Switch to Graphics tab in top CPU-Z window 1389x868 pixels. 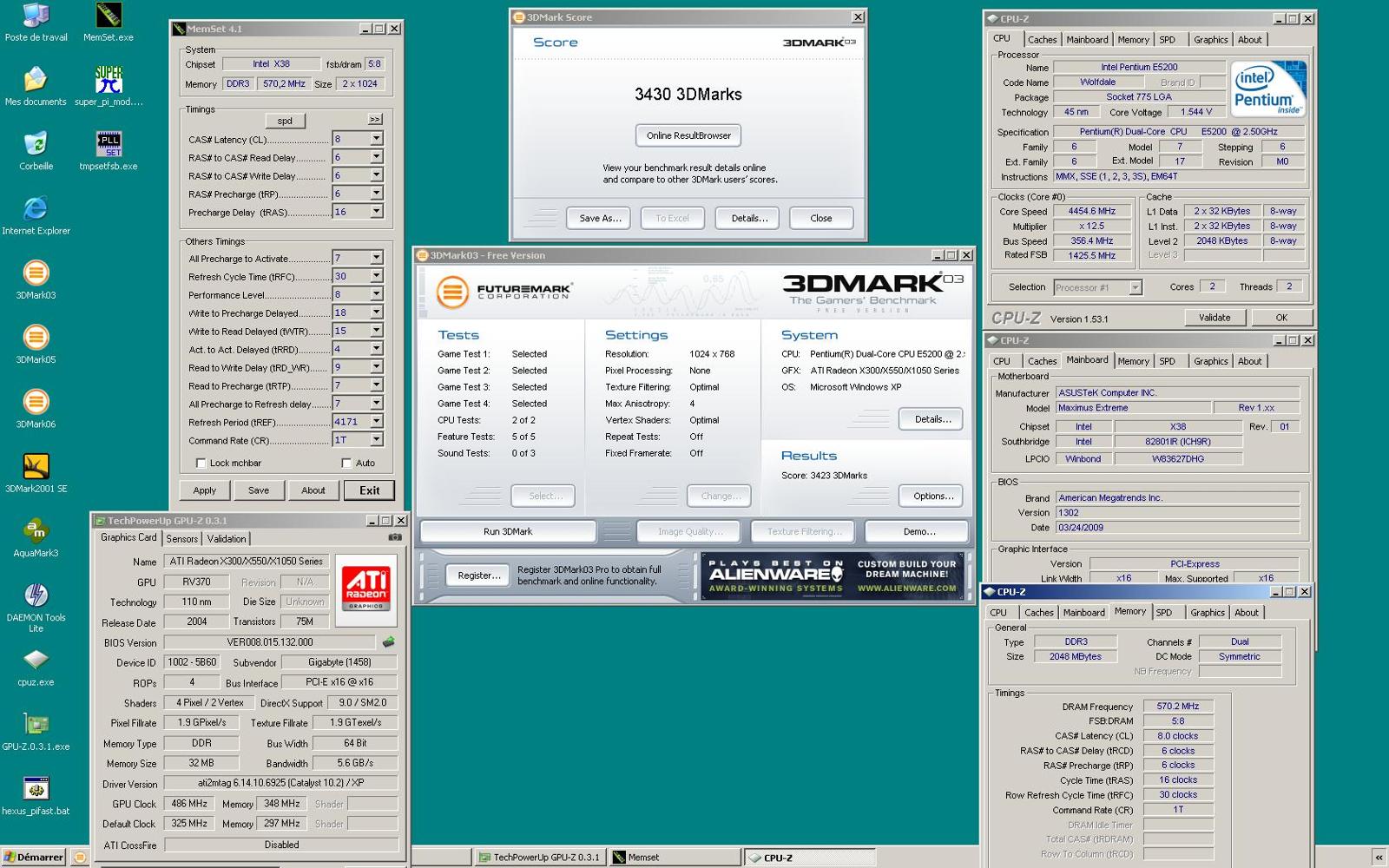point(1210,40)
